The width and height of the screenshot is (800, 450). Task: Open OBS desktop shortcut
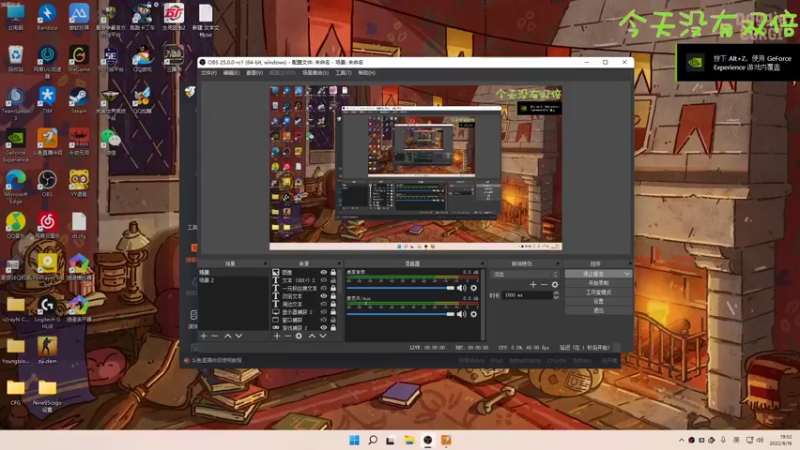pyautogui.click(x=47, y=184)
